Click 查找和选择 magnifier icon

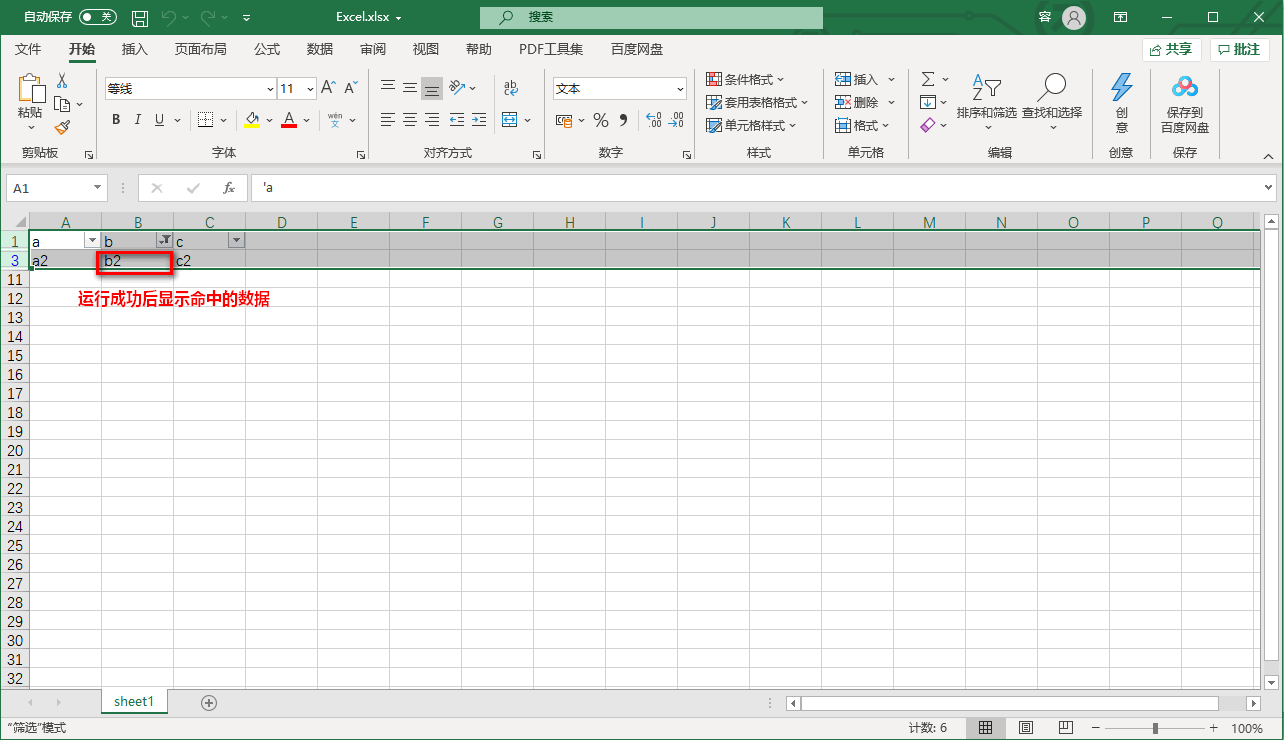(x=1052, y=89)
